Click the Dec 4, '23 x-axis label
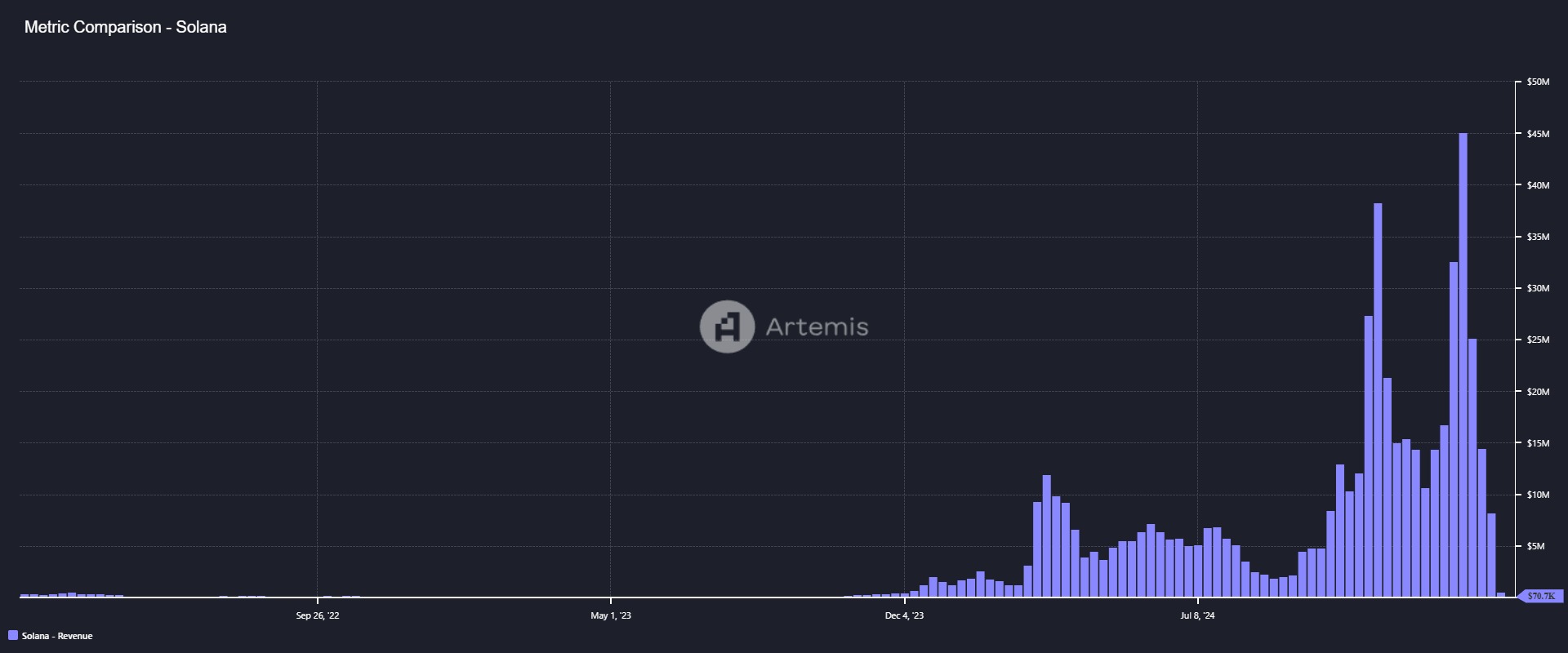The height and width of the screenshot is (653, 1568). [904, 615]
